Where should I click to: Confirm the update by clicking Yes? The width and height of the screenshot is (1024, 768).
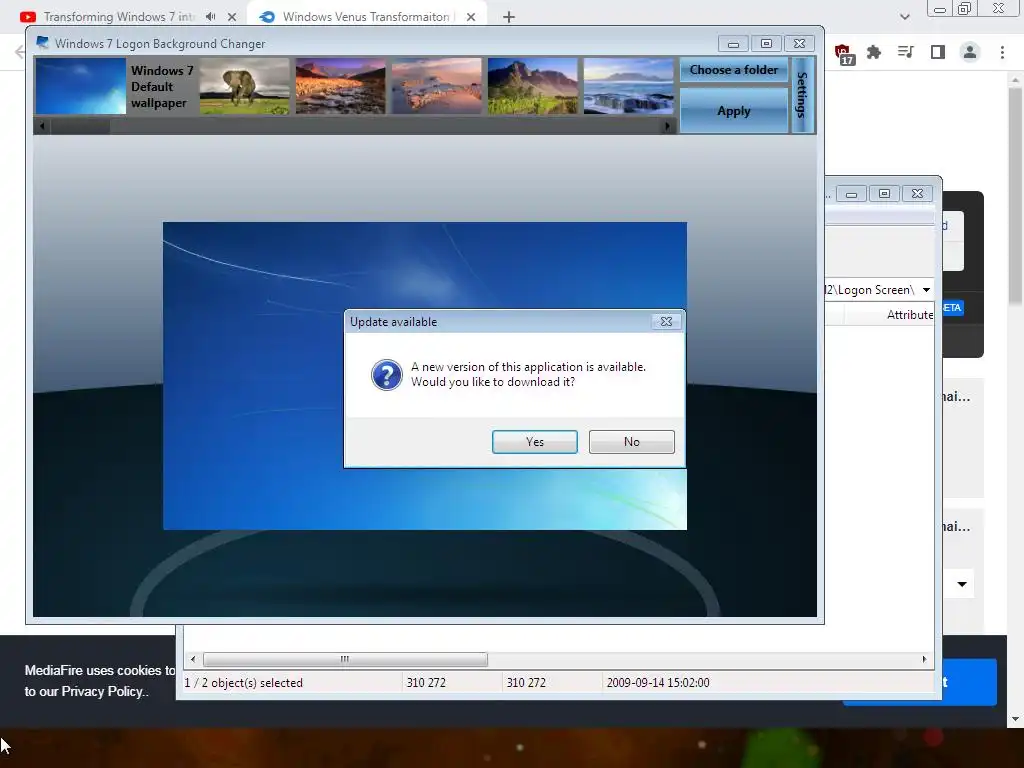(534, 442)
